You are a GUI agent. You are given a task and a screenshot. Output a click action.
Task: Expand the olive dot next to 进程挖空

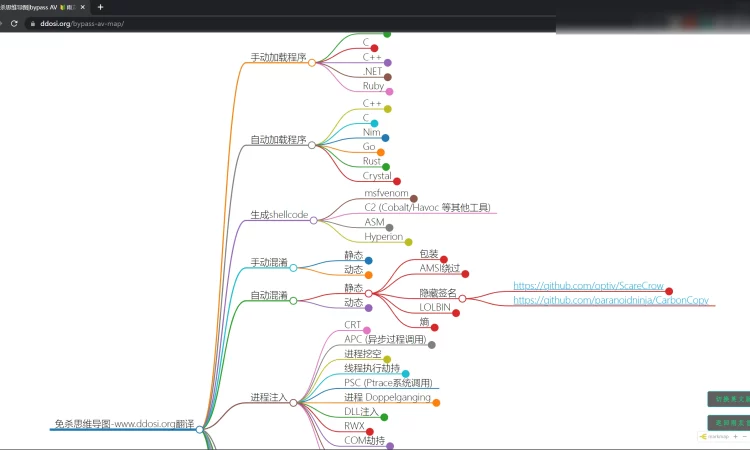[x=387, y=359]
